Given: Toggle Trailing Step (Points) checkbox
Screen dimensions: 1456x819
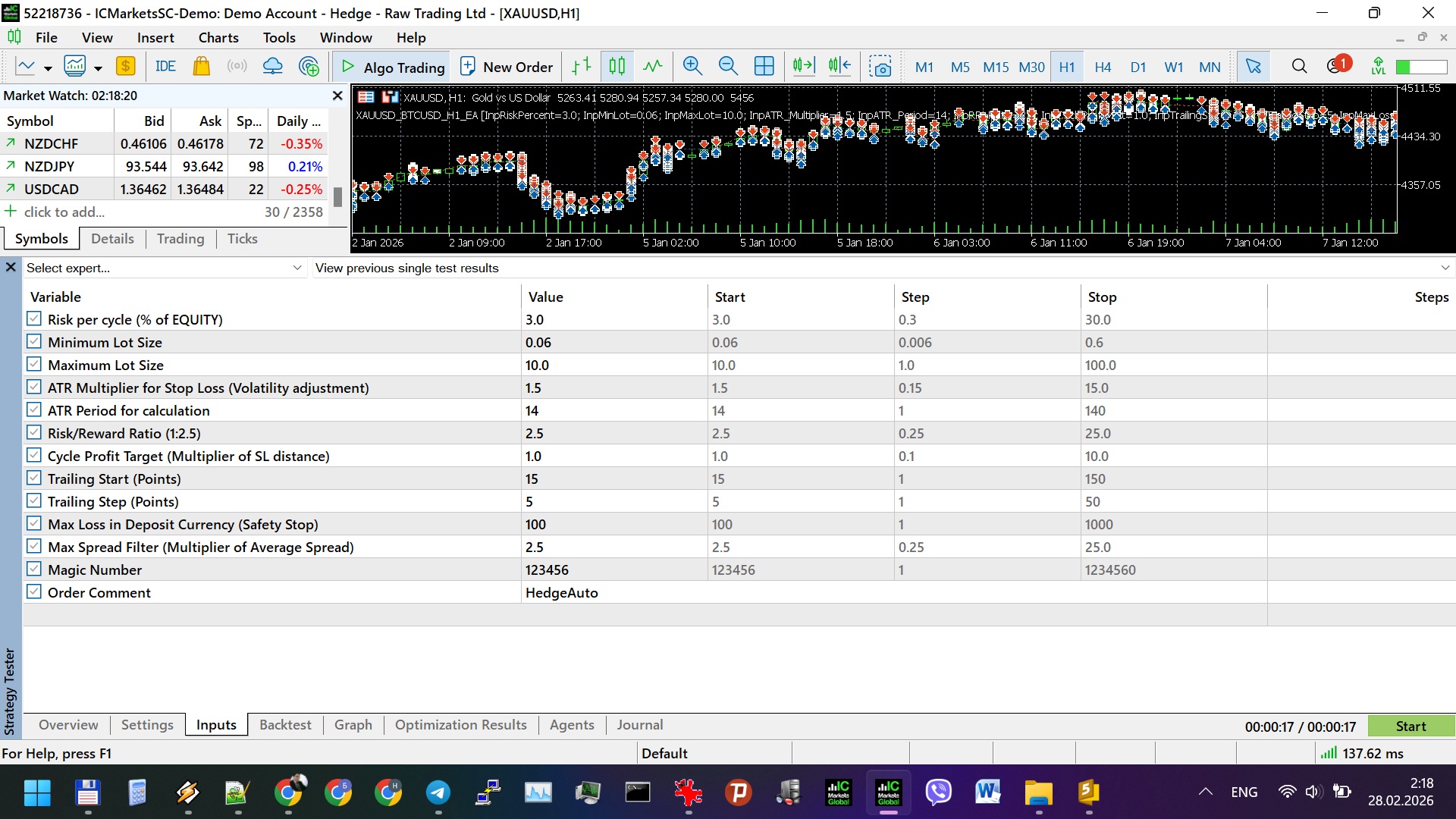Looking at the screenshot, I should 34,500.
